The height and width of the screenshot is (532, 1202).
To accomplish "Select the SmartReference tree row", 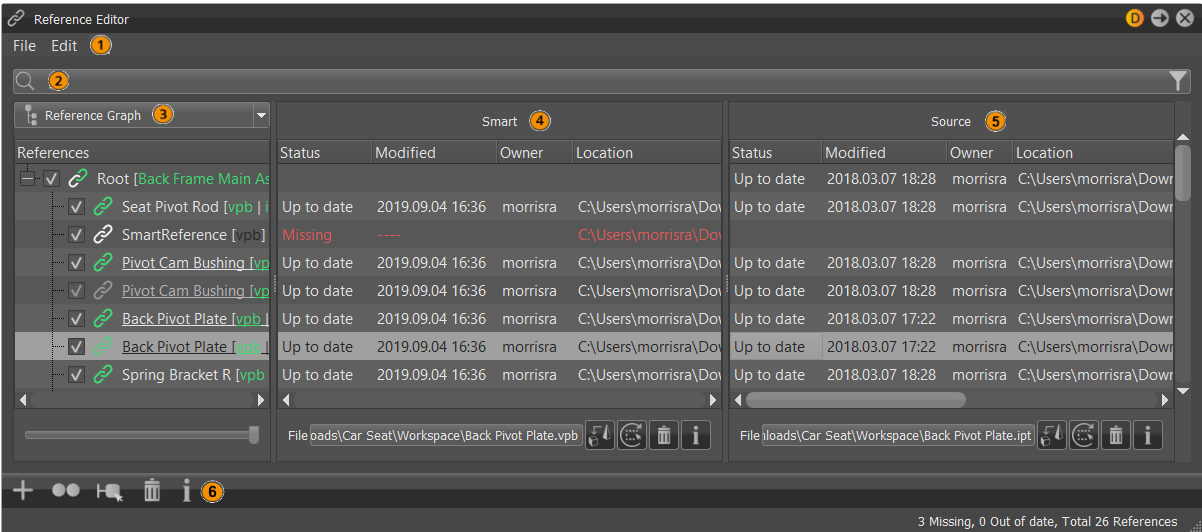I will tap(142, 235).
